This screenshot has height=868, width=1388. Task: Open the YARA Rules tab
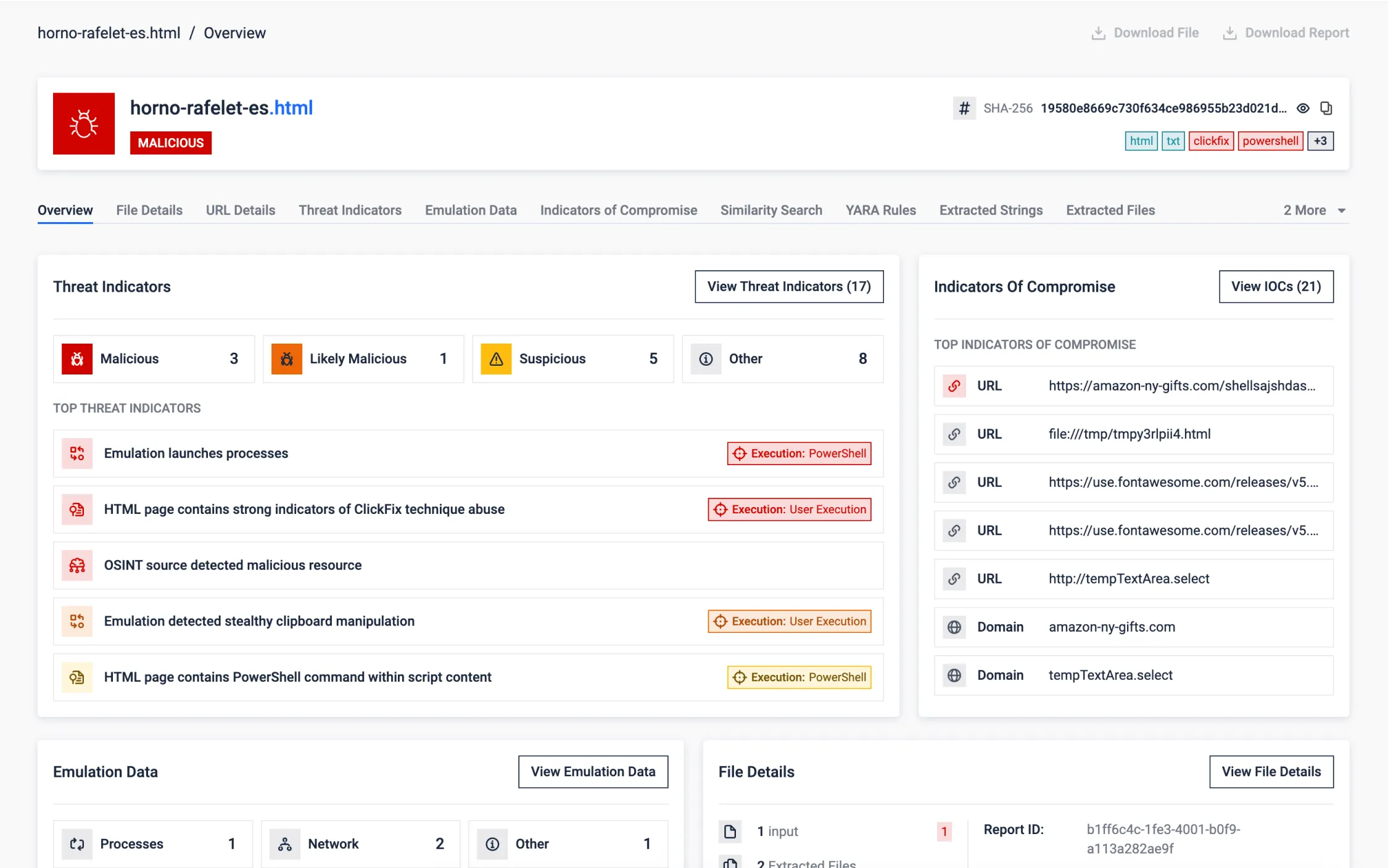click(880, 210)
